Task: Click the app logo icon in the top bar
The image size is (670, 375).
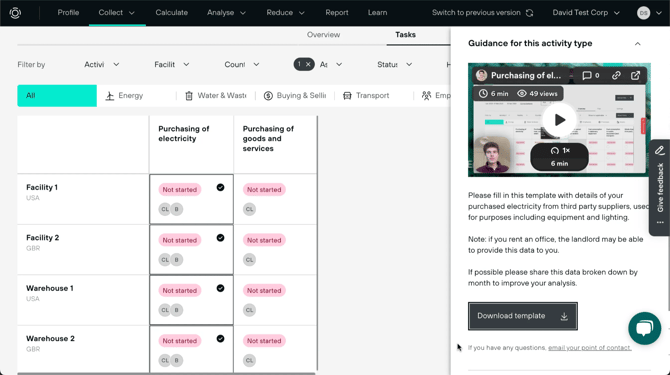Action: pyautogui.click(x=15, y=13)
